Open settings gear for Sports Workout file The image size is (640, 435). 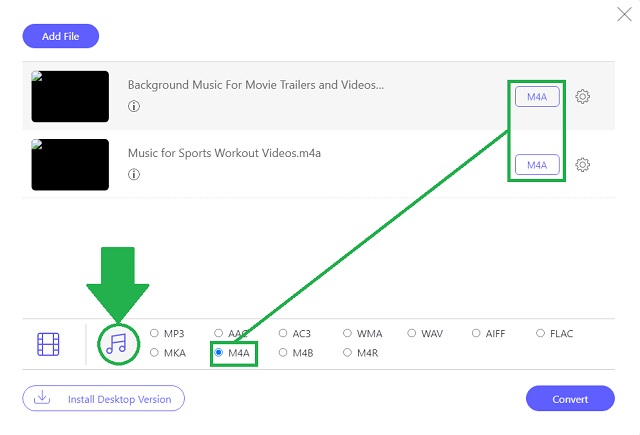point(582,165)
